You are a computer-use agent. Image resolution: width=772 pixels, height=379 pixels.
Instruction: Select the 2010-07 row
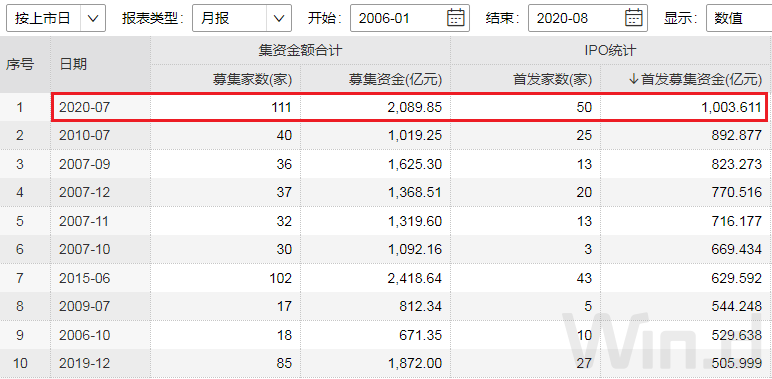[x=386, y=135]
